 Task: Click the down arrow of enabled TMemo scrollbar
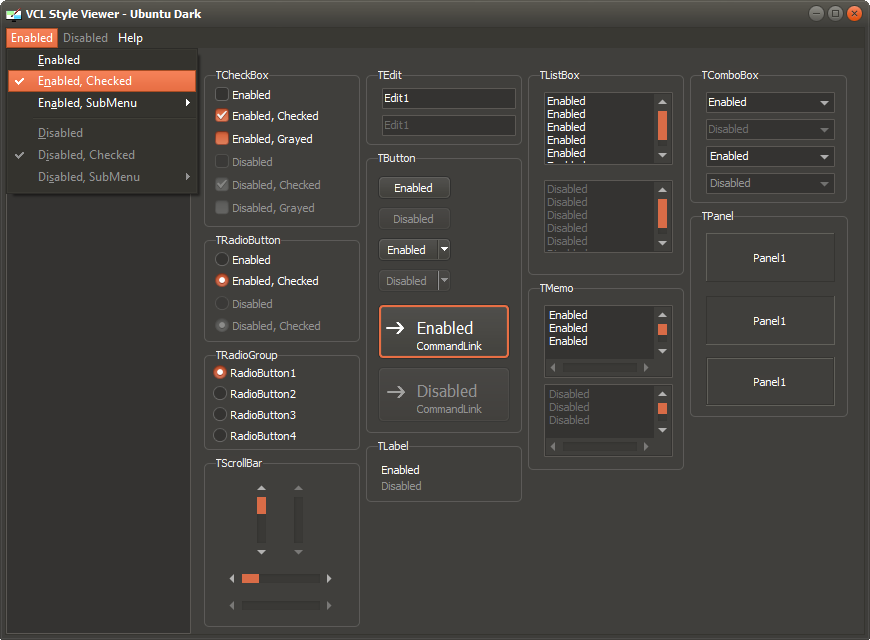tap(662, 351)
